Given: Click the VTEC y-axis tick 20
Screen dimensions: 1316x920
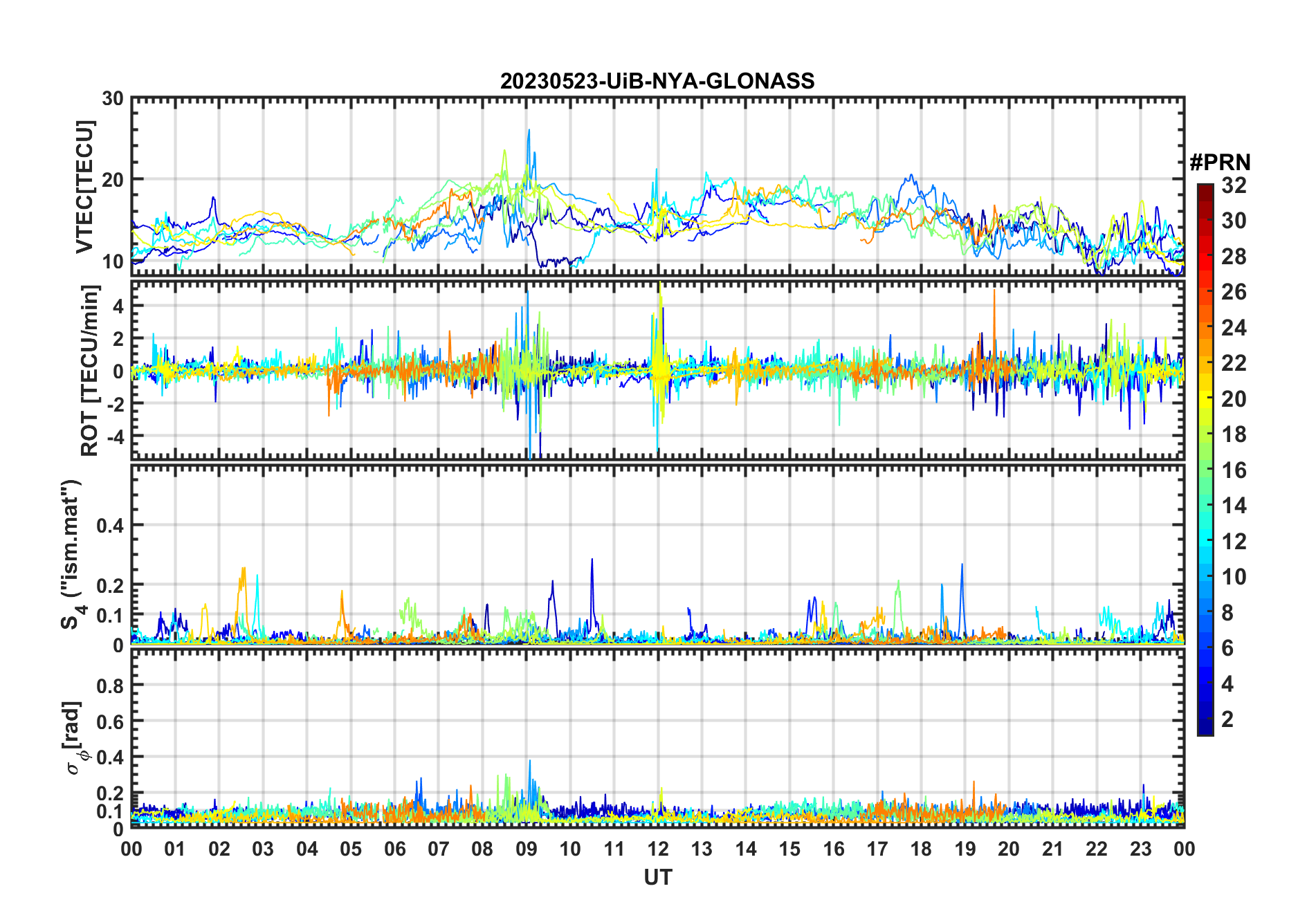Looking at the screenshot, I should coord(113,180).
